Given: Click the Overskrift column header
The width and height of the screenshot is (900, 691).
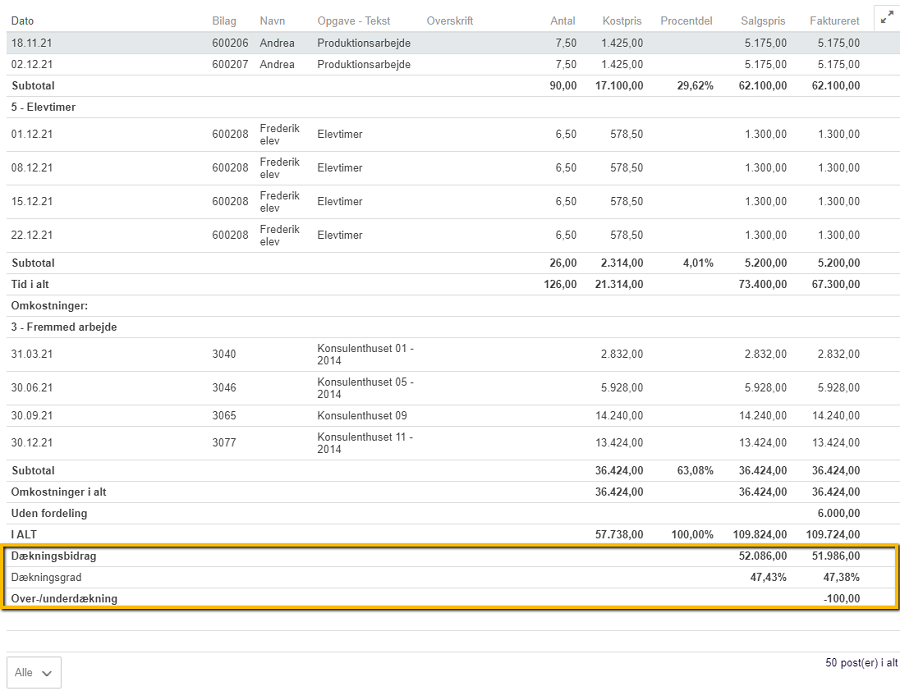Looking at the screenshot, I should coord(449,21).
